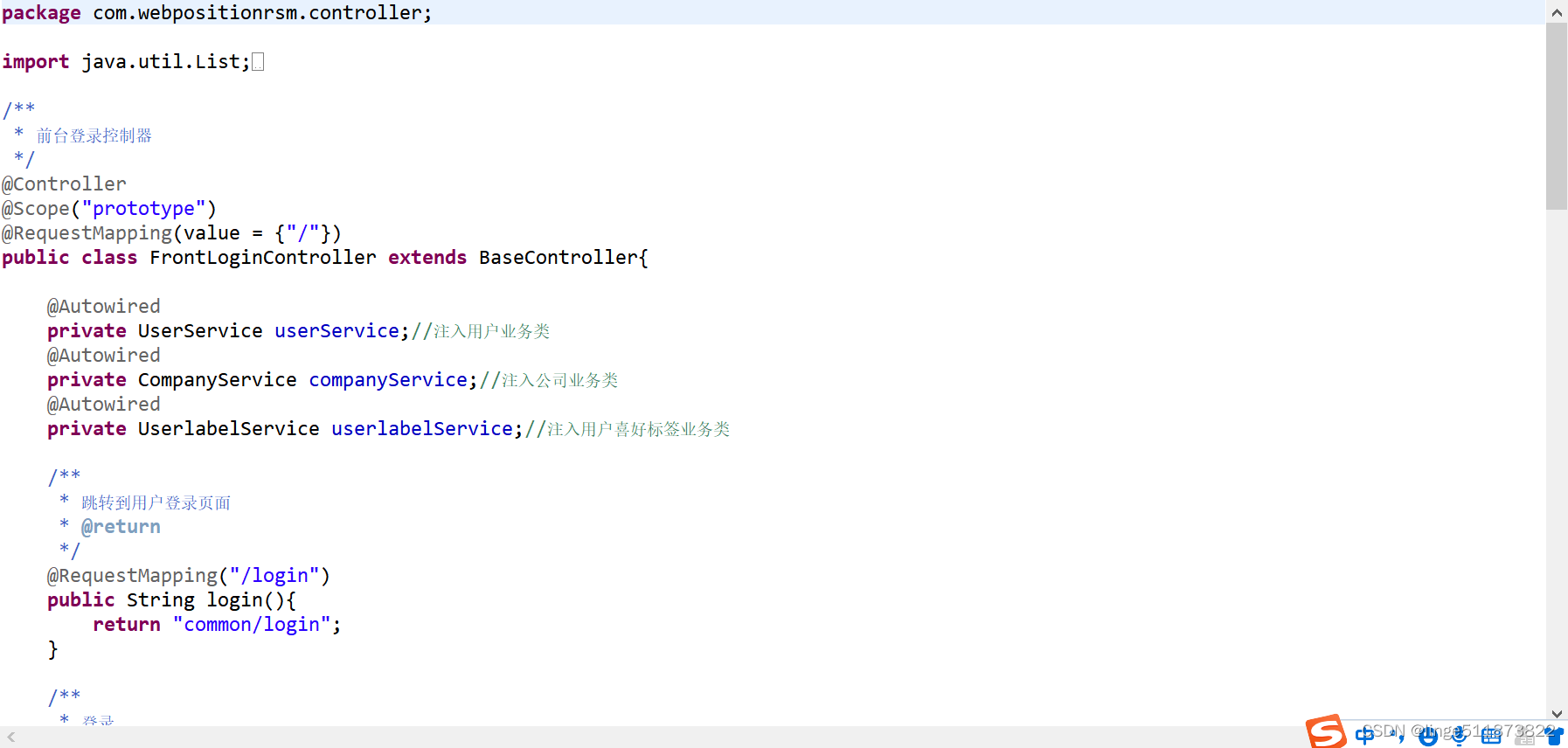Click the "class" keyword in the declaration
The width and height of the screenshot is (1568, 748).
(109, 258)
